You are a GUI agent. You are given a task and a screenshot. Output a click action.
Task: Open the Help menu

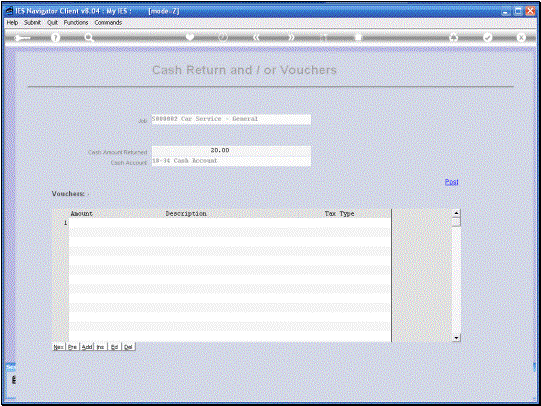(x=12, y=22)
